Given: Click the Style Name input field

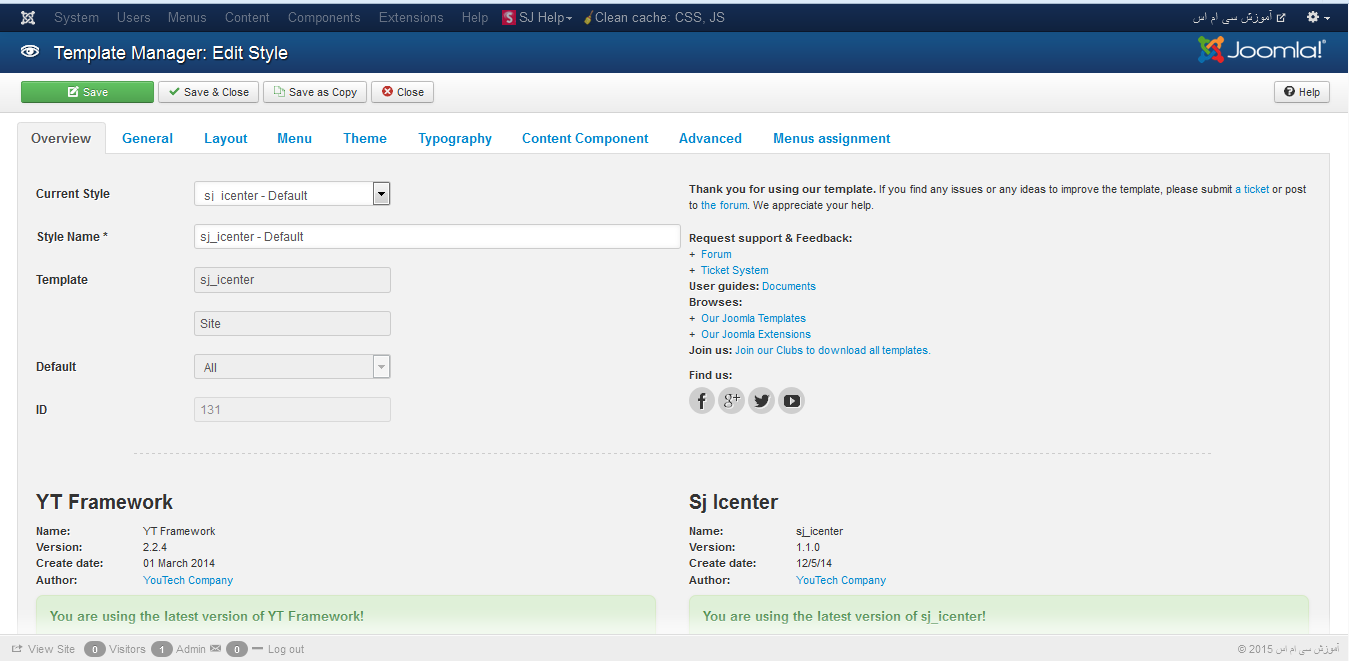Looking at the screenshot, I should pos(437,237).
